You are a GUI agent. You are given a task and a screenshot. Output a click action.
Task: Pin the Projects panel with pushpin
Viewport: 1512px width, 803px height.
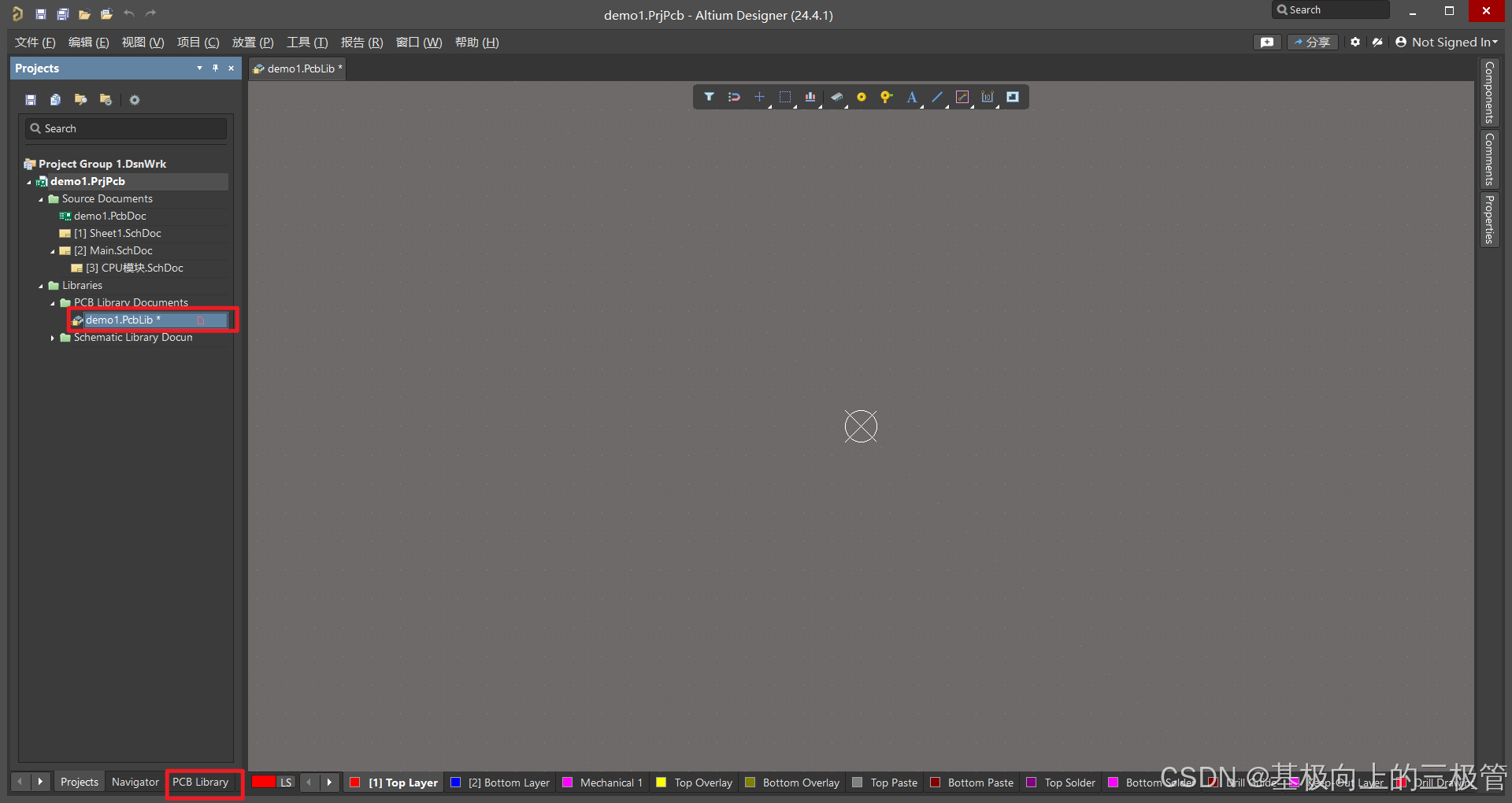pyautogui.click(x=215, y=68)
